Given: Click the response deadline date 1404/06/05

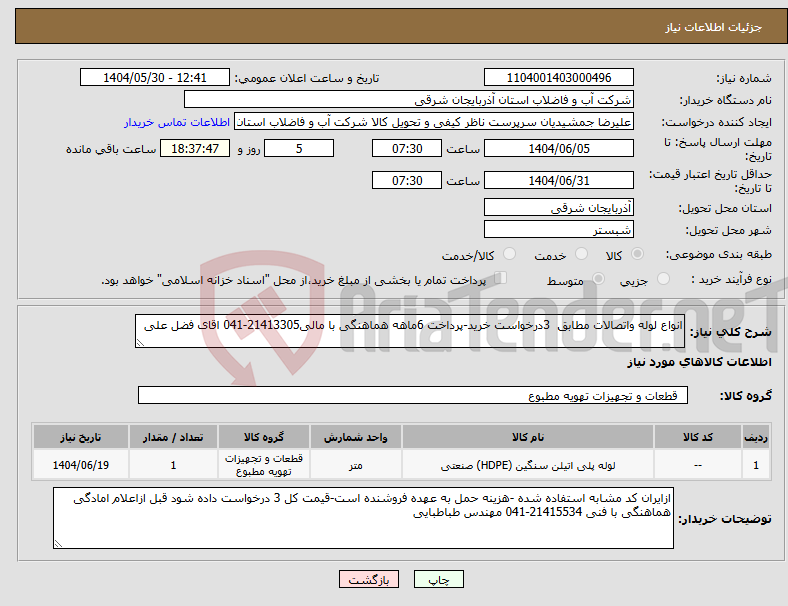Looking at the screenshot, I should pos(558,149).
